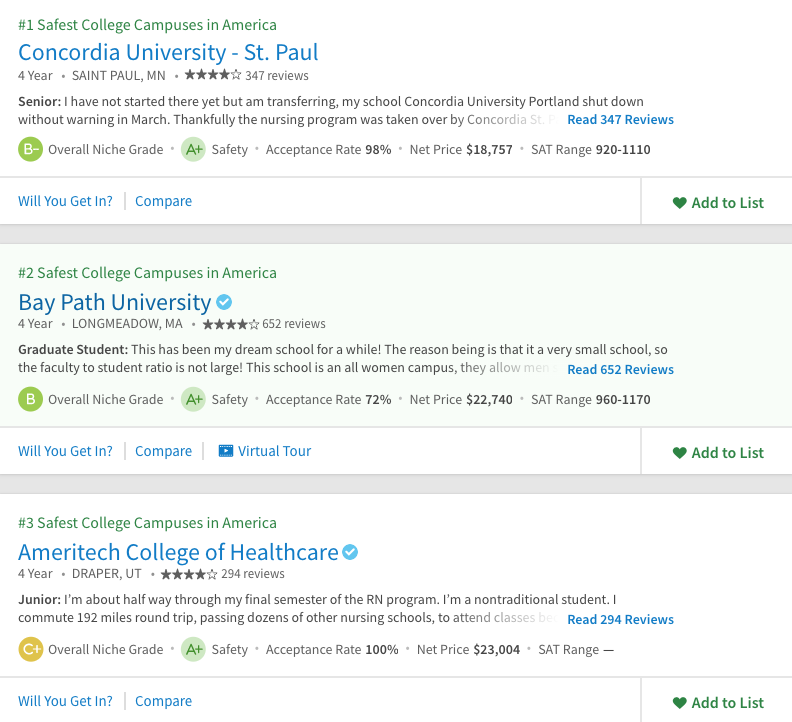Compare Bay Path University

pyautogui.click(x=163, y=451)
